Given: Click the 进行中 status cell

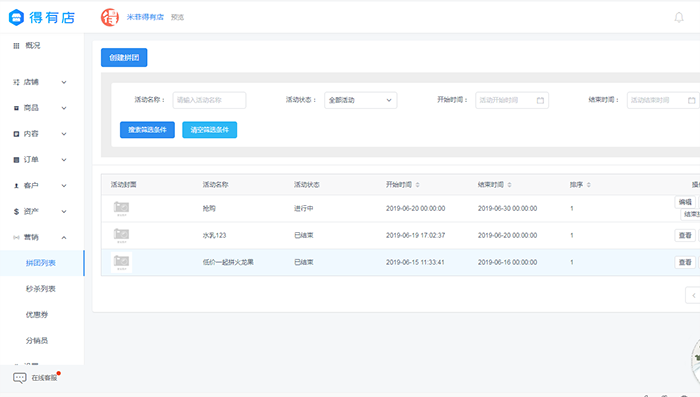Looking at the screenshot, I should 304,209.
